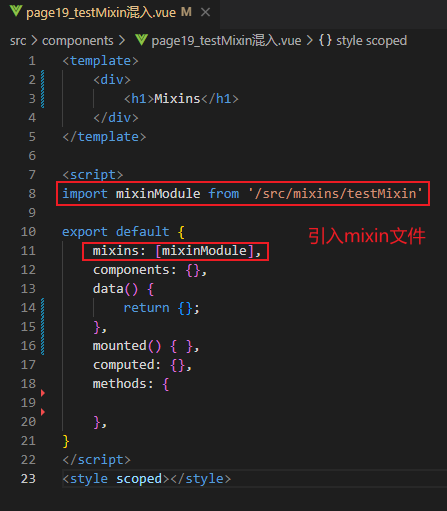Image resolution: width=447 pixels, height=511 pixels.
Task: Click export default on line 10
Action: click(x=116, y=232)
